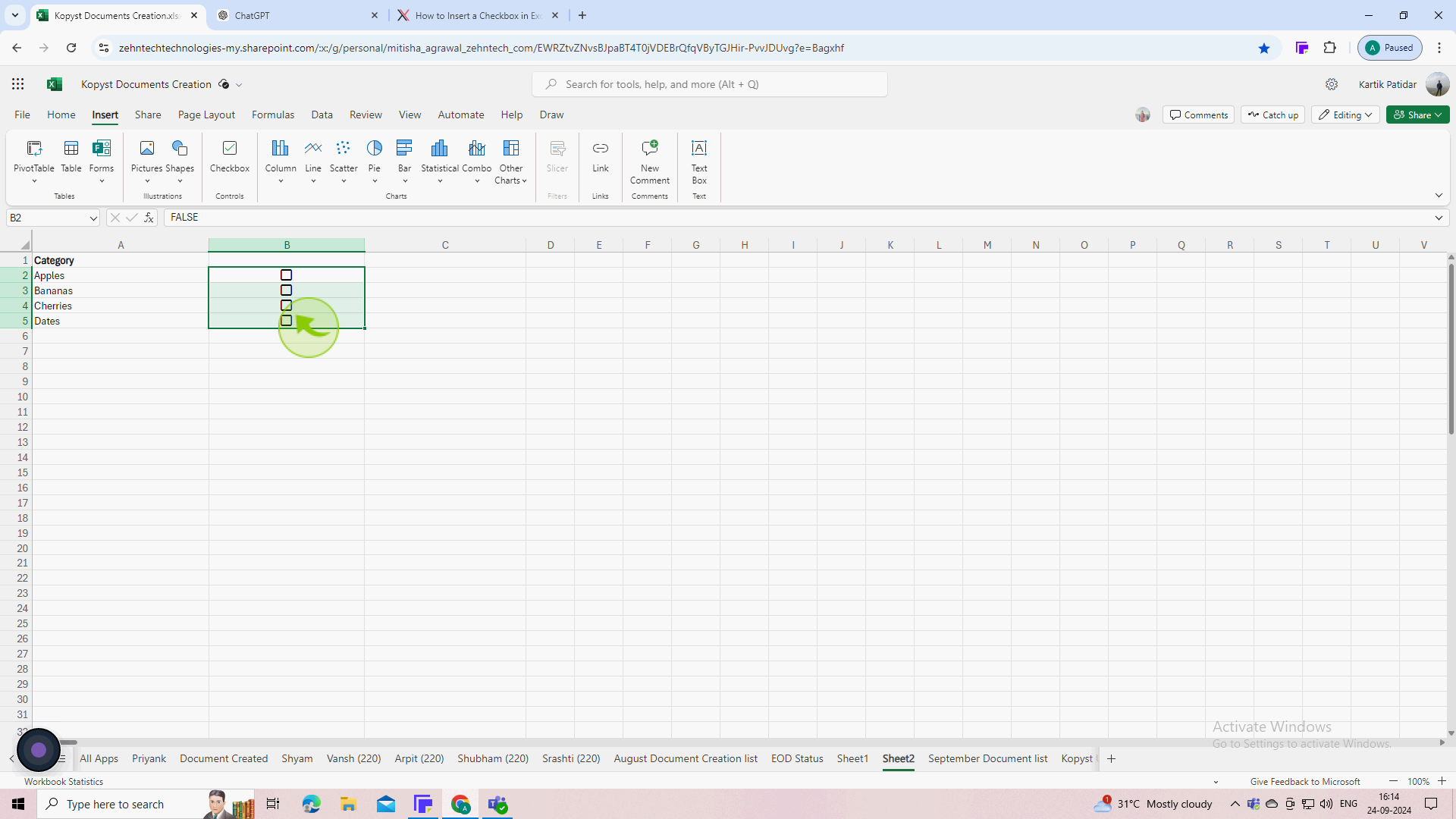Tick the checkbox next to Apples
Screen dimensions: 1456x819
point(287,275)
